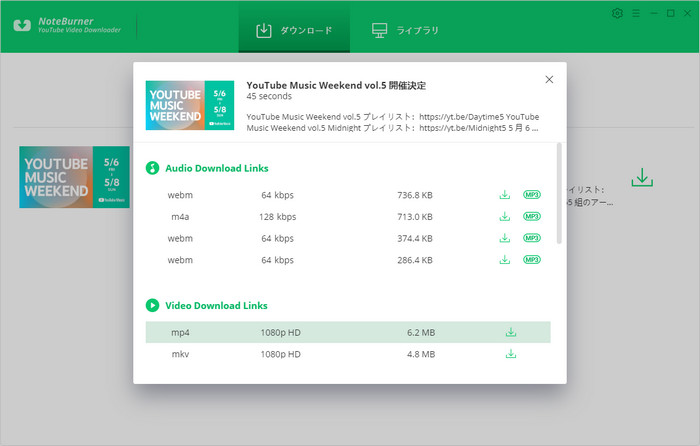Click the Video Download Links play icon

pos(152,305)
